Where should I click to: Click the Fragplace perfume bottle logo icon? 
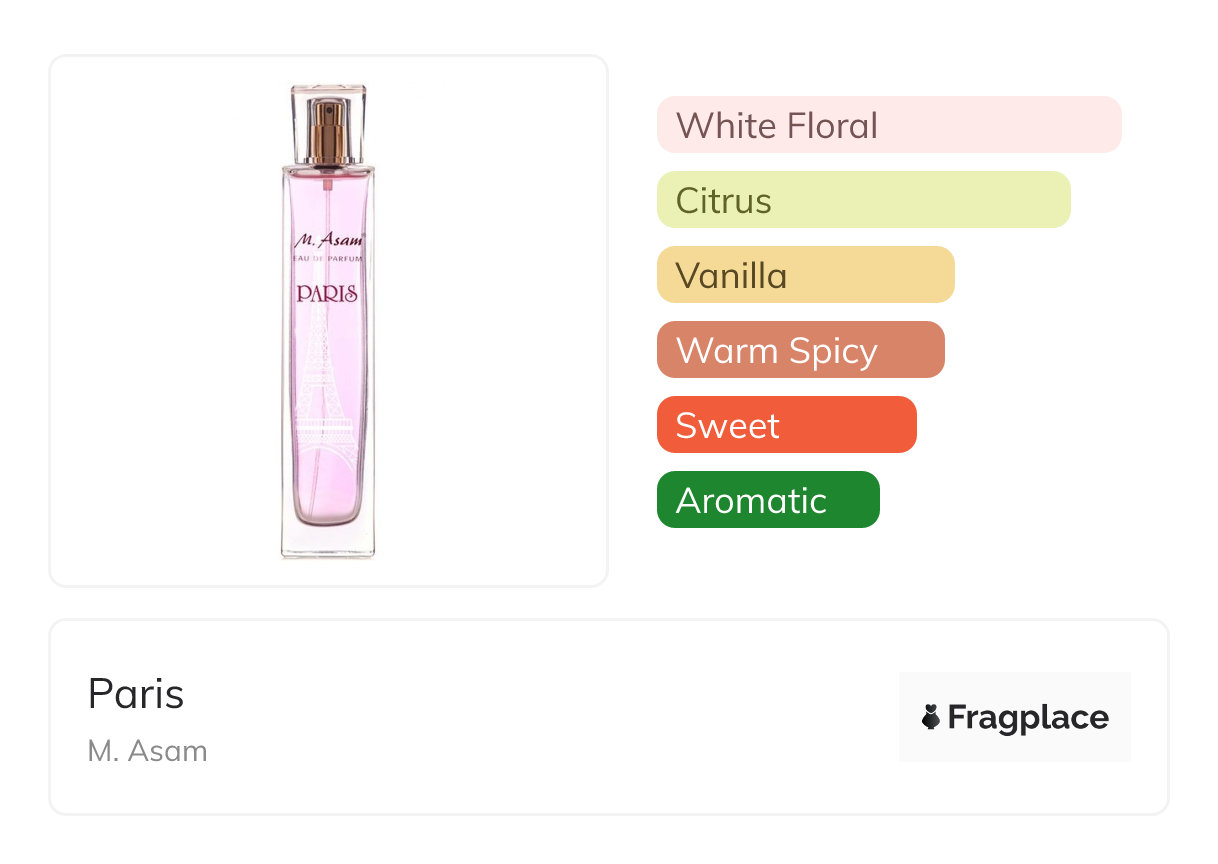(x=931, y=717)
